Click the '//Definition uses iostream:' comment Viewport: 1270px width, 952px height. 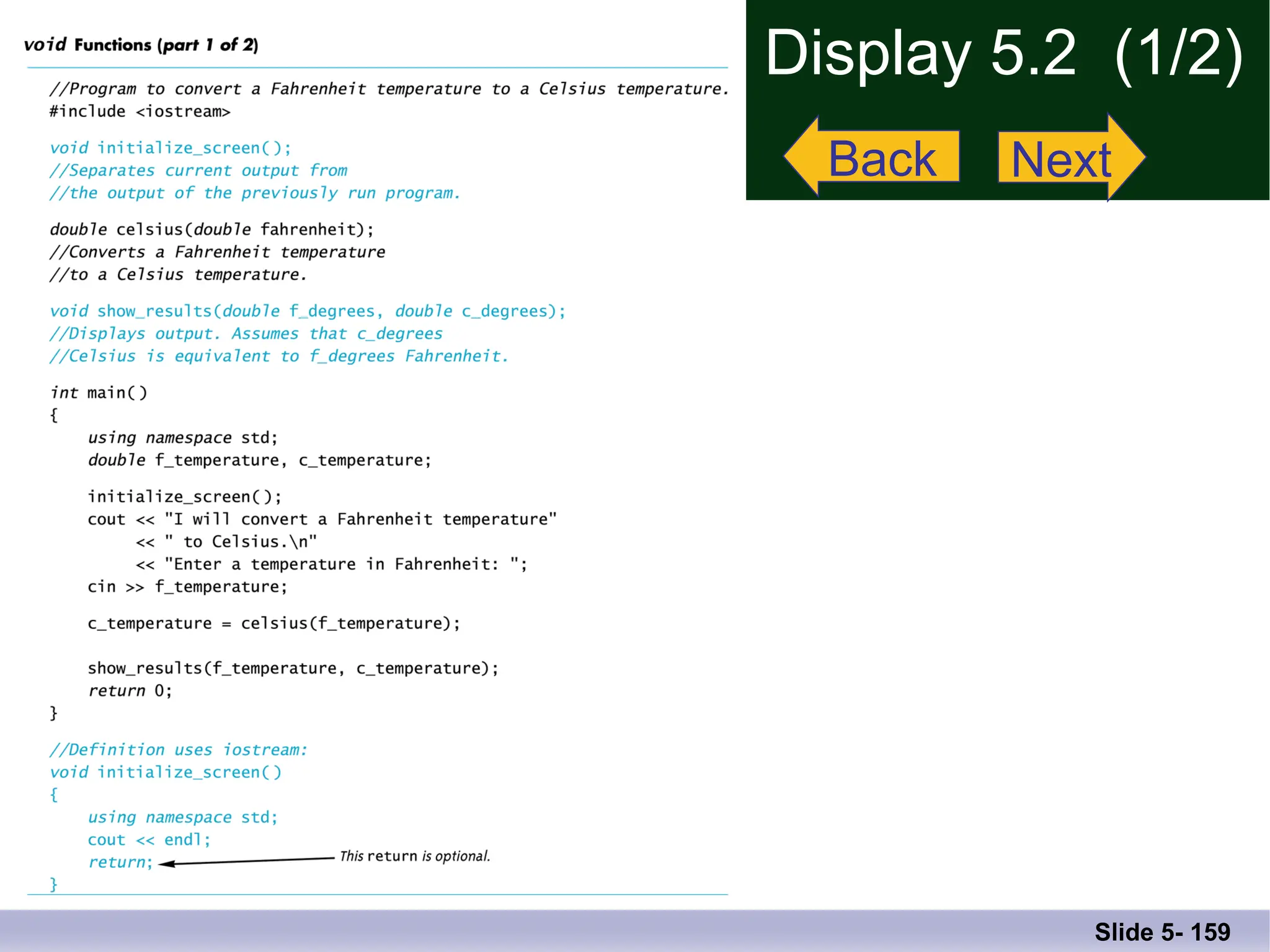179,750
